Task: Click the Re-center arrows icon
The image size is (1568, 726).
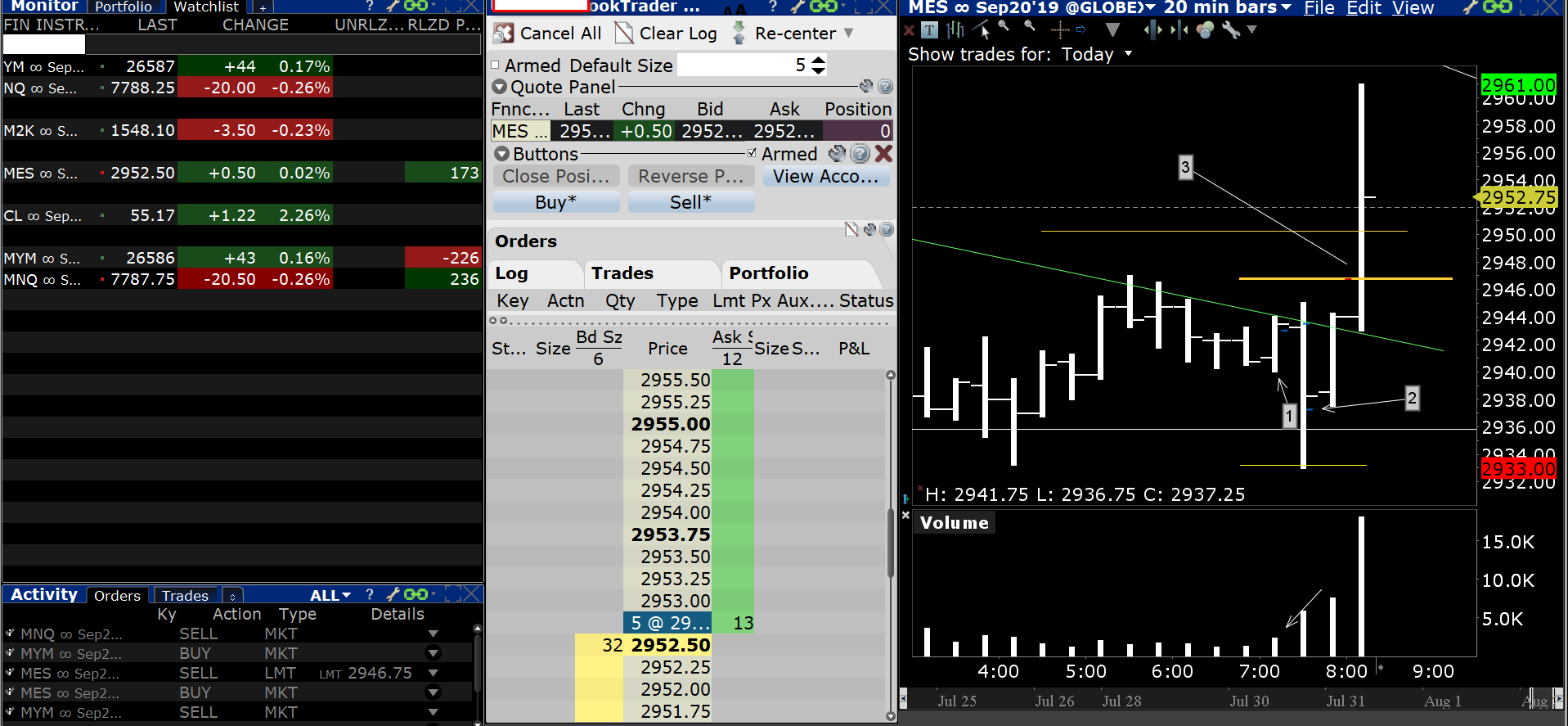Action: click(x=739, y=33)
